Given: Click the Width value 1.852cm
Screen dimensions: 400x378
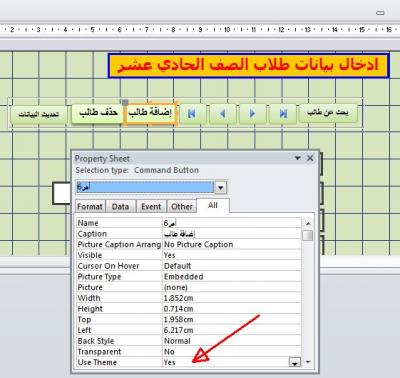Looking at the screenshot, I should (x=232, y=298).
